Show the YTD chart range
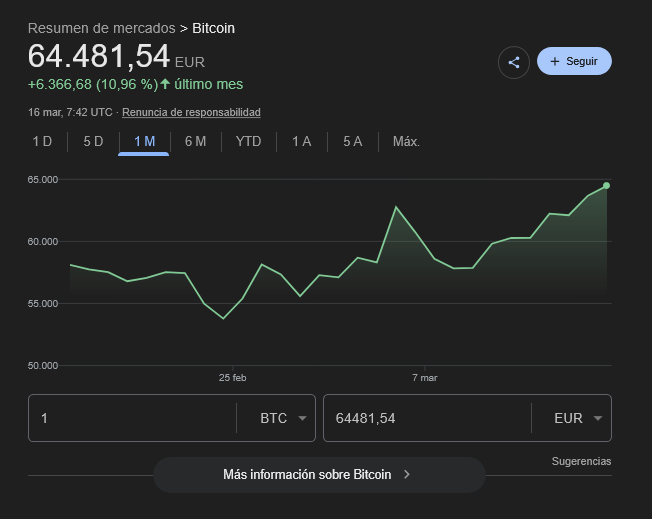The width and height of the screenshot is (652, 519). pyautogui.click(x=248, y=141)
